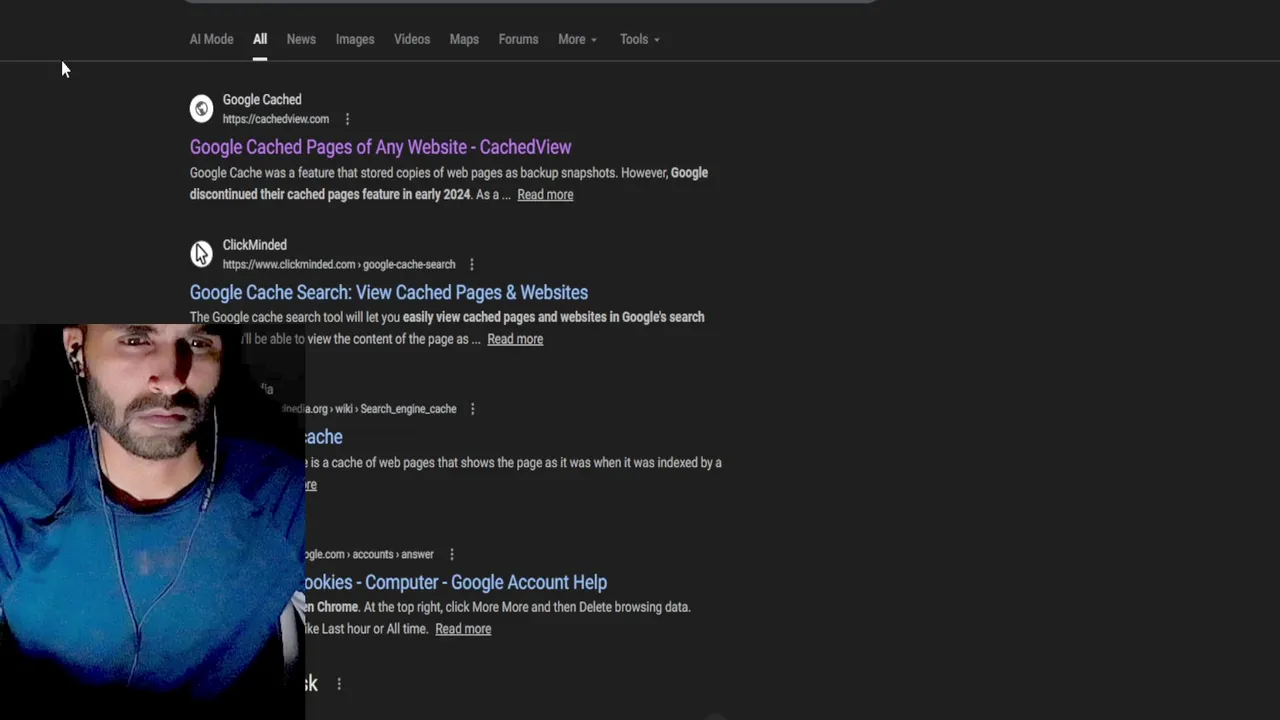Click the ClickMinded cursor favicon
Image resolution: width=1280 pixels, height=720 pixels.
point(202,253)
